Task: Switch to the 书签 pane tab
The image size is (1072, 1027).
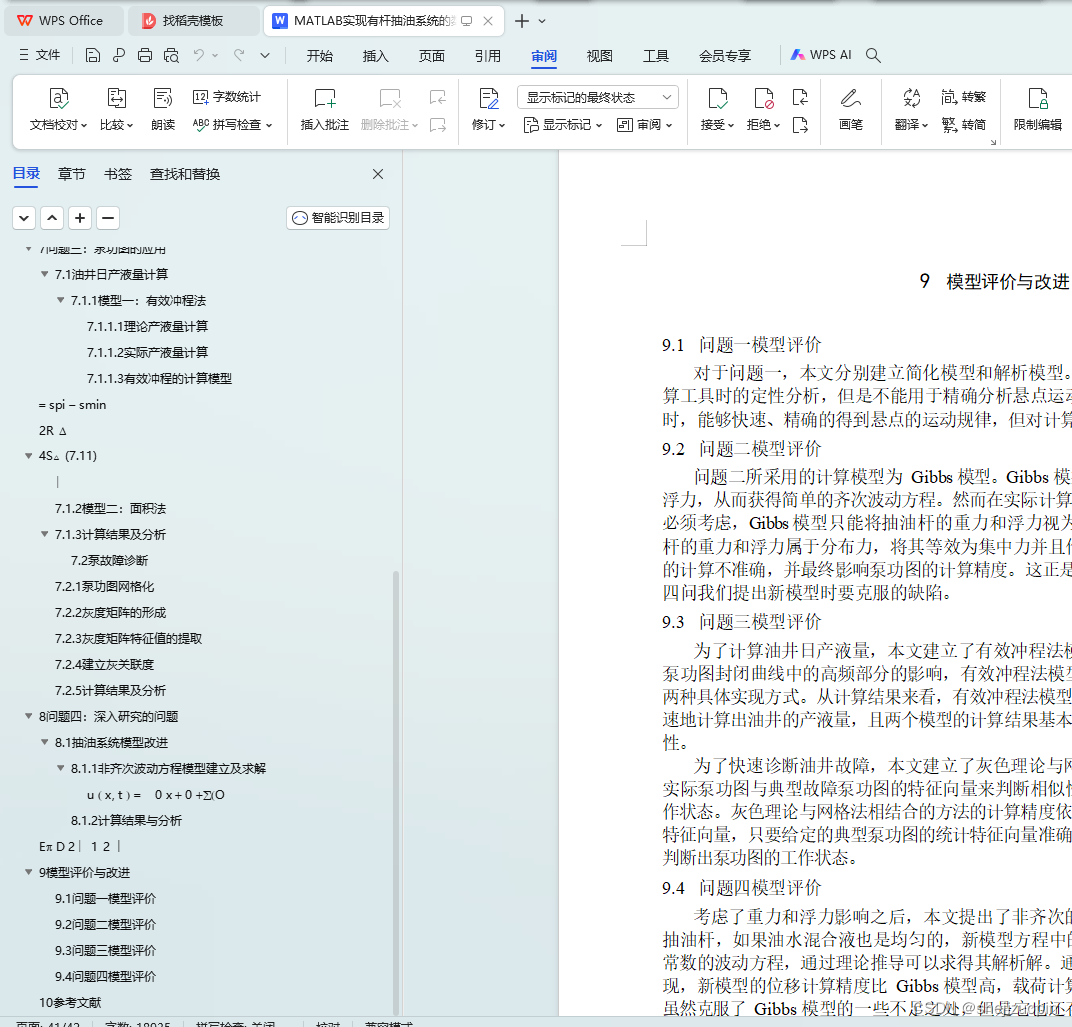Action: (x=118, y=174)
